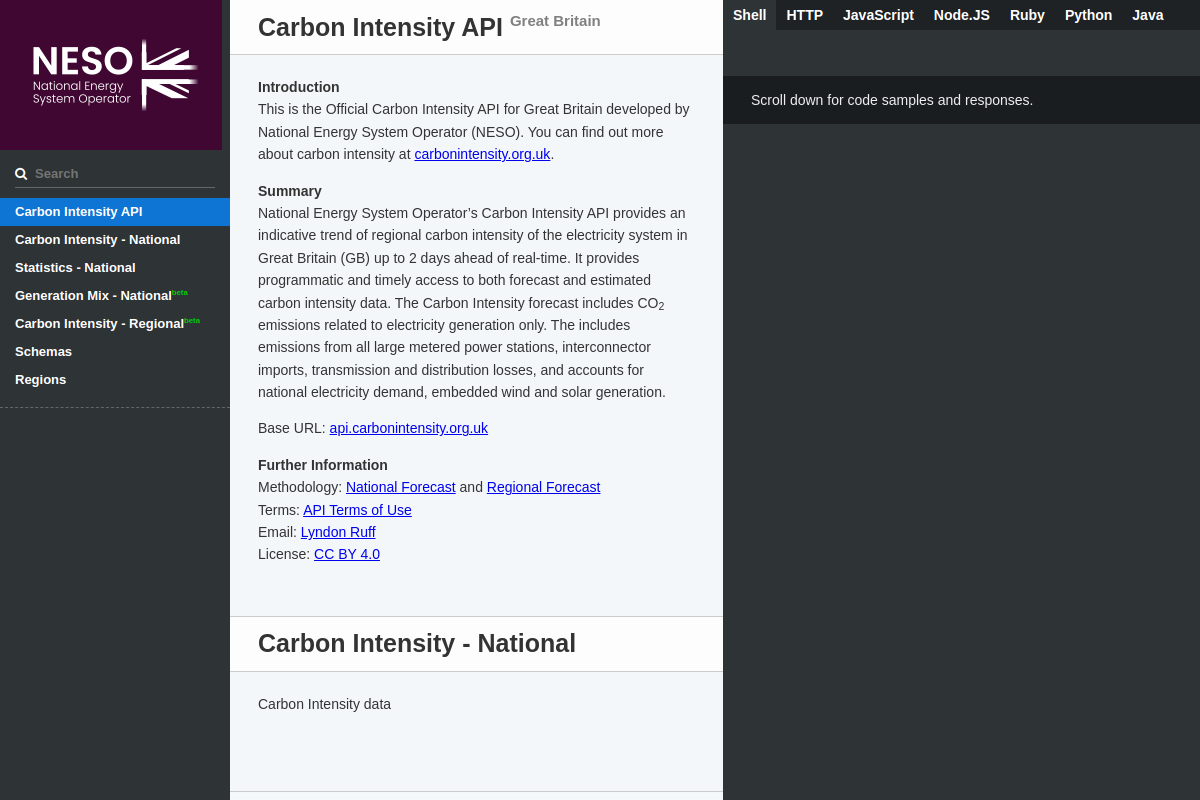Switch to the Node.JS code tab
1200x800 pixels.
(x=962, y=15)
